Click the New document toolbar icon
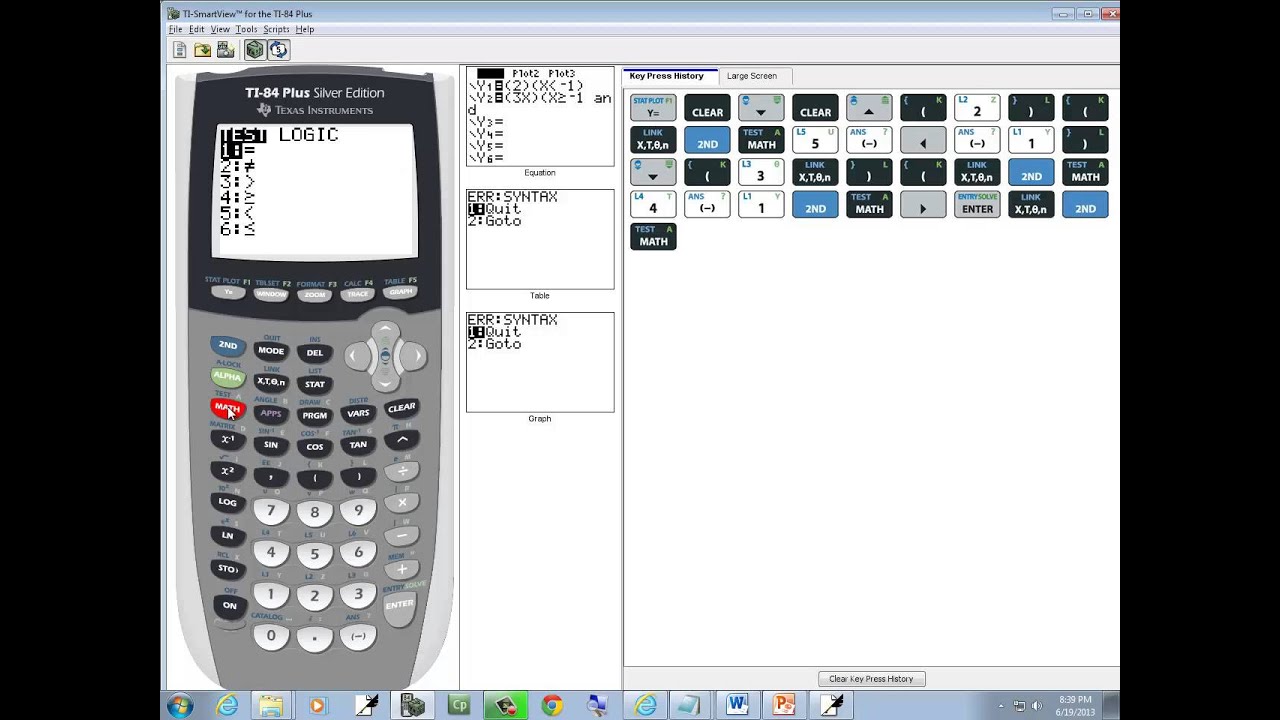The image size is (1280, 720). tap(180, 50)
